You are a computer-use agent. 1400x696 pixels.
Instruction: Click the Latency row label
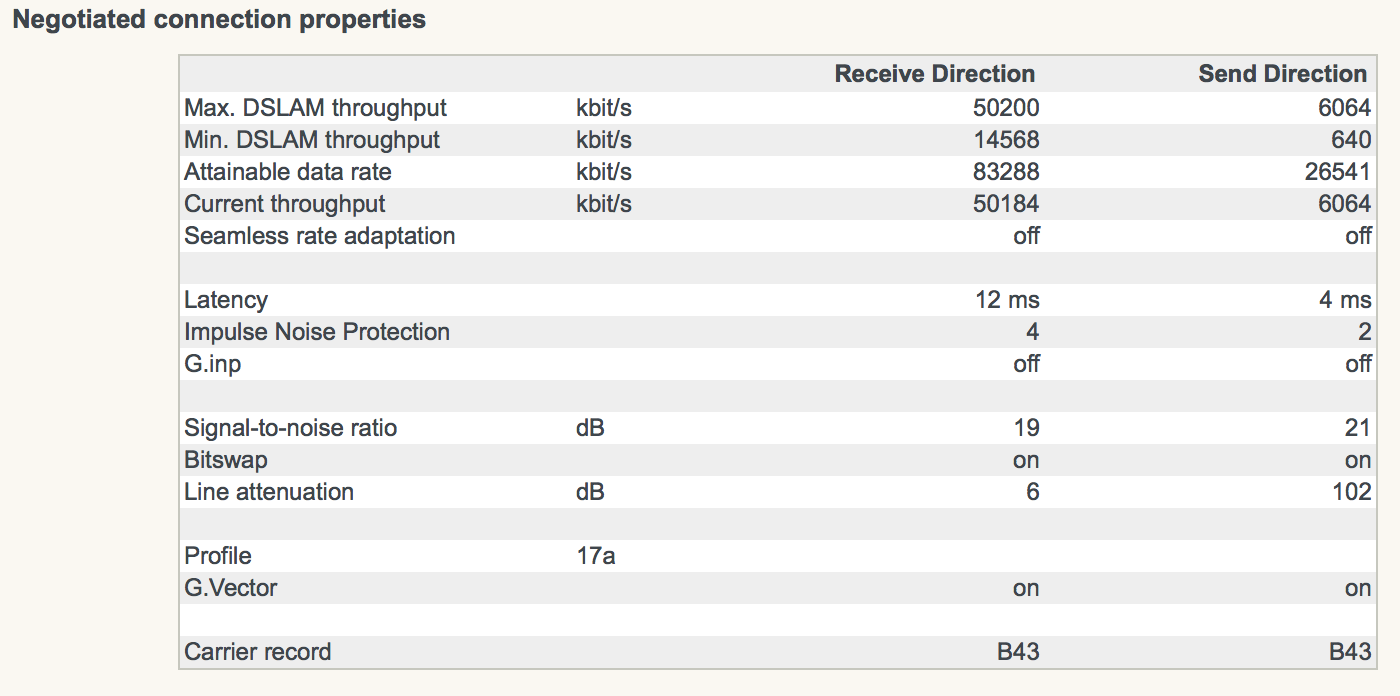[x=226, y=300]
